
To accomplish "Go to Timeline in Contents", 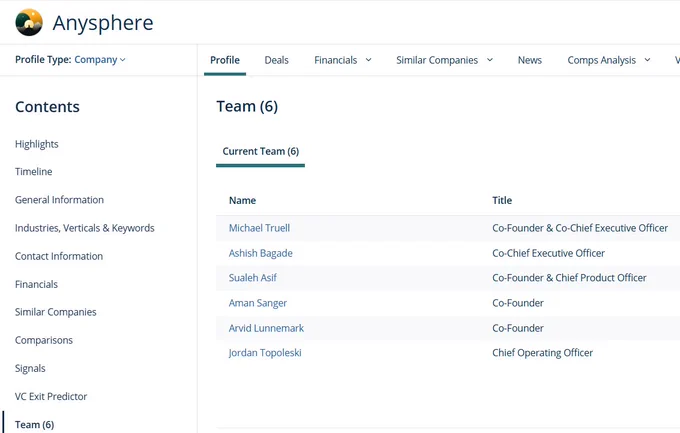I will pos(33,172).
